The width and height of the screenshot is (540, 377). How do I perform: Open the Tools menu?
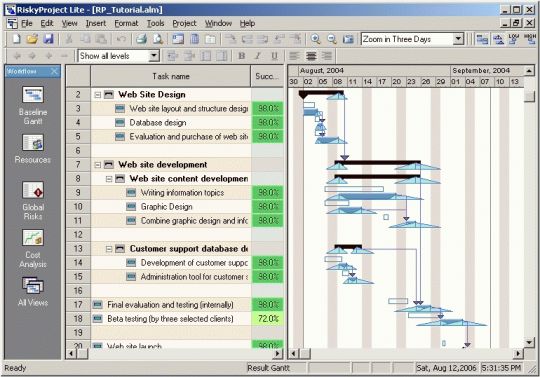point(155,23)
